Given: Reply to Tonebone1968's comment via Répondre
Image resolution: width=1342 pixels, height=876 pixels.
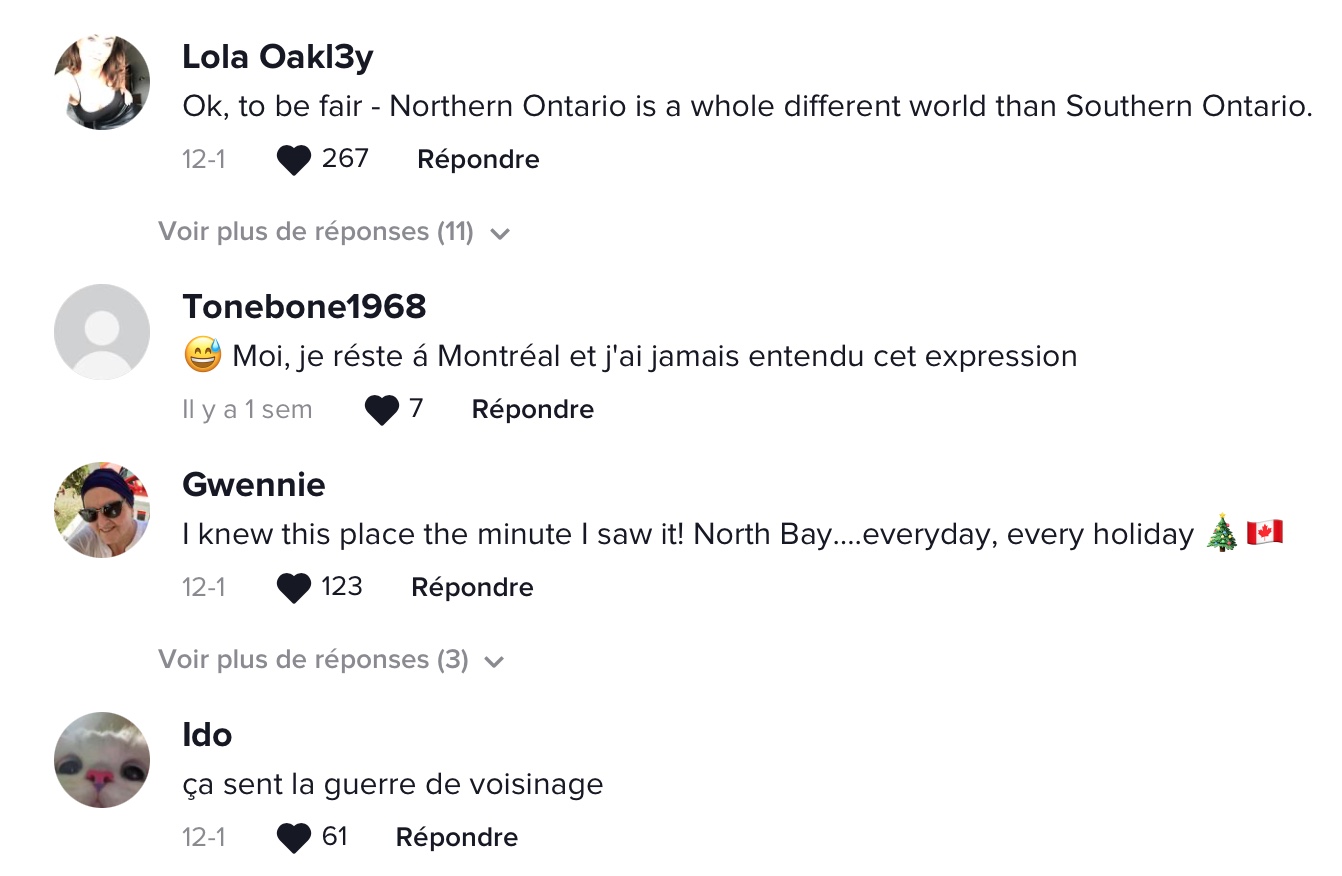Looking at the screenshot, I should [x=533, y=410].
